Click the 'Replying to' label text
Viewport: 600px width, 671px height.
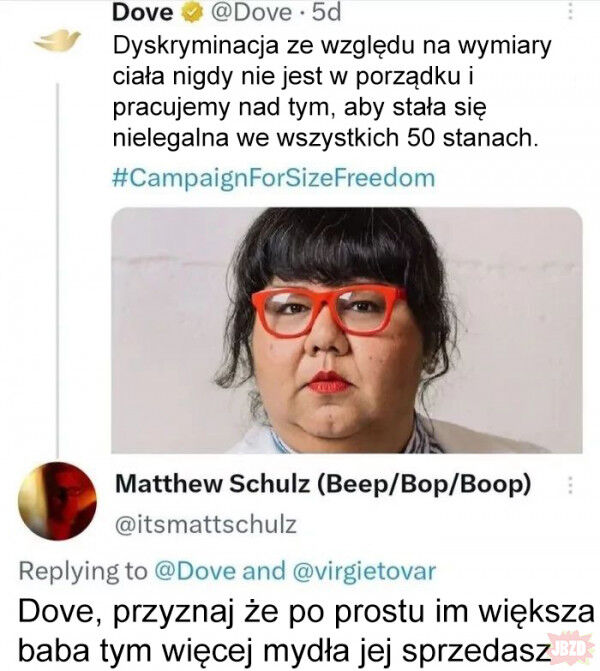(83, 571)
